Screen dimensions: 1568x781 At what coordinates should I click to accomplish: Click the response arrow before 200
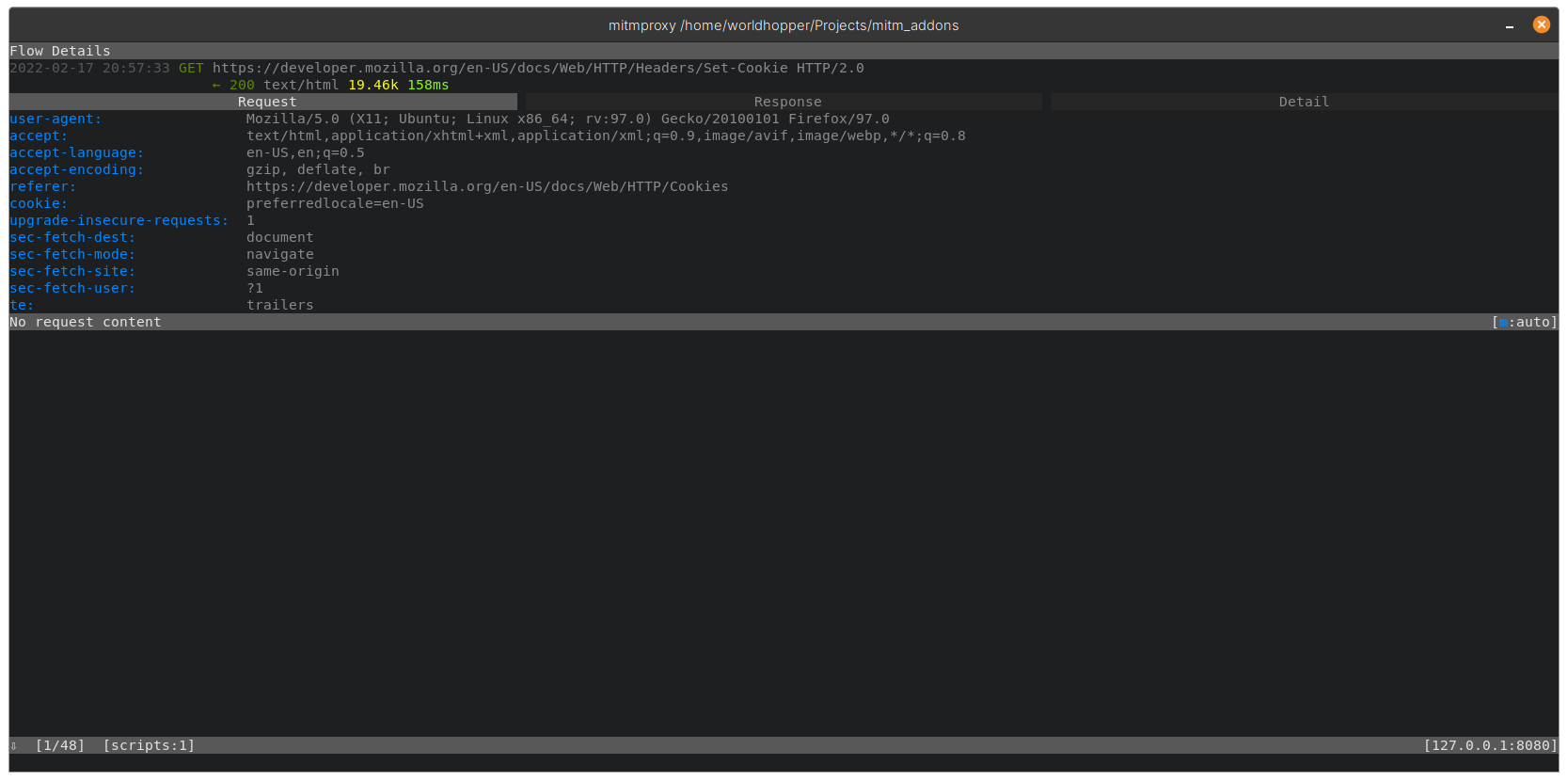[216, 85]
